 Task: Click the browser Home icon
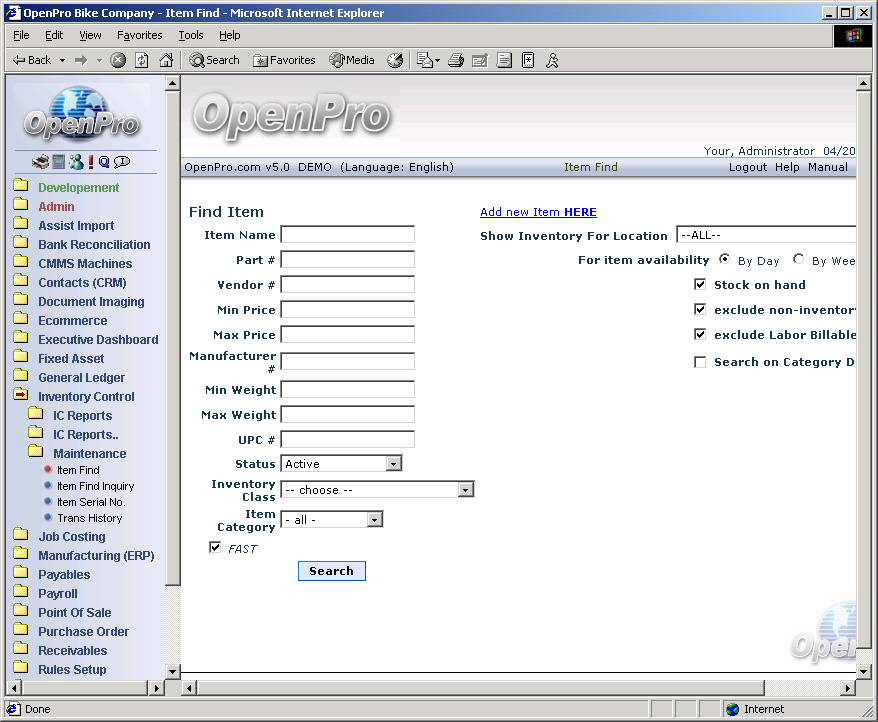point(166,60)
